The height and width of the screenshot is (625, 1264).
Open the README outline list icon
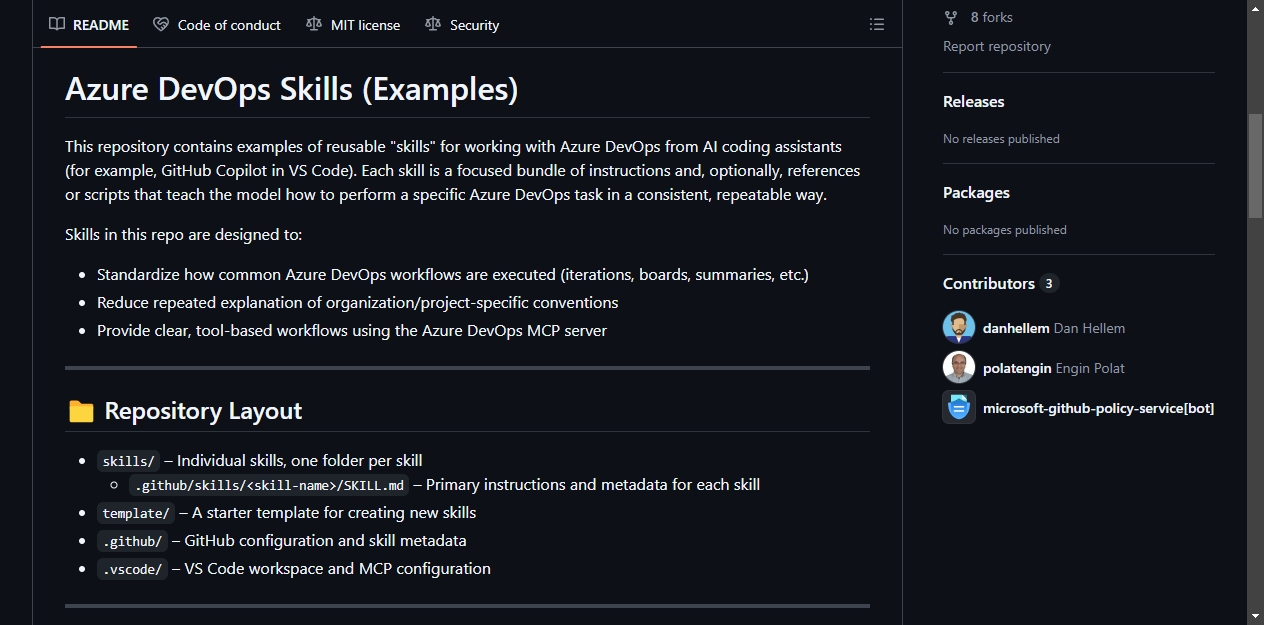(x=877, y=25)
